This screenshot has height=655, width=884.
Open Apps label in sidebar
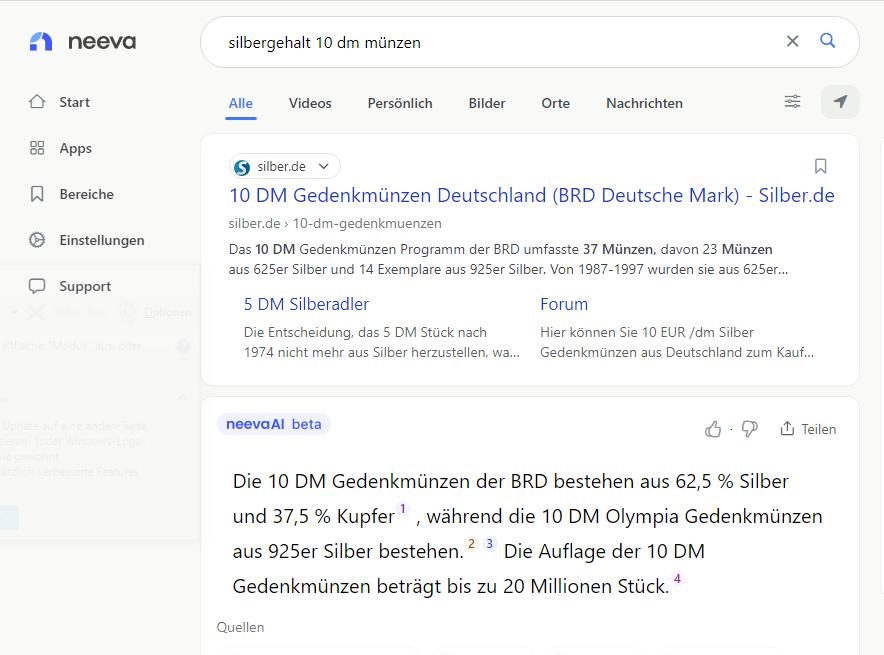click(x=76, y=148)
